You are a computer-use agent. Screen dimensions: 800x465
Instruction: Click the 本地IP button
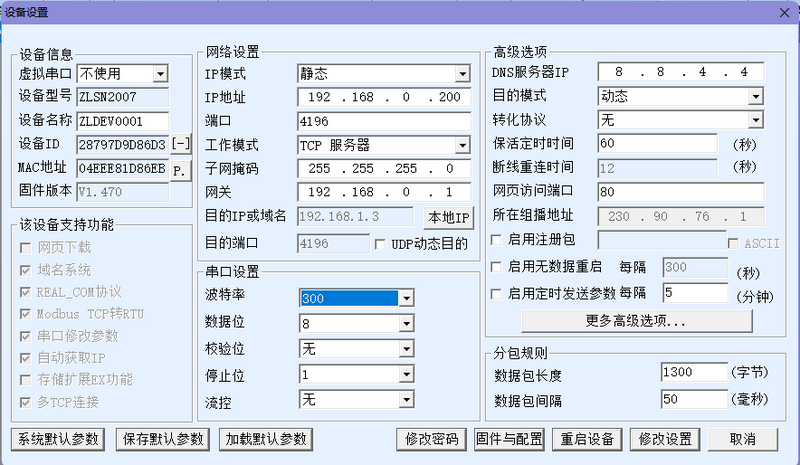point(448,217)
